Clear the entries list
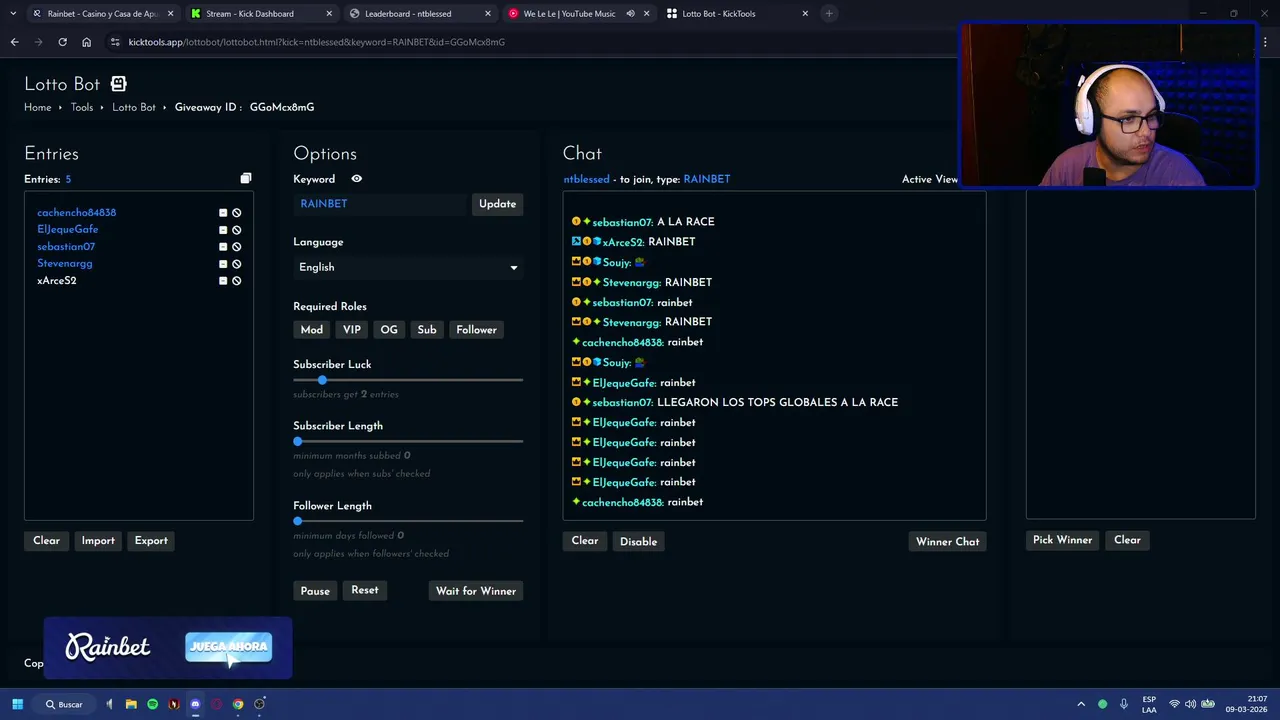This screenshot has width=1280, height=720. coord(46,541)
